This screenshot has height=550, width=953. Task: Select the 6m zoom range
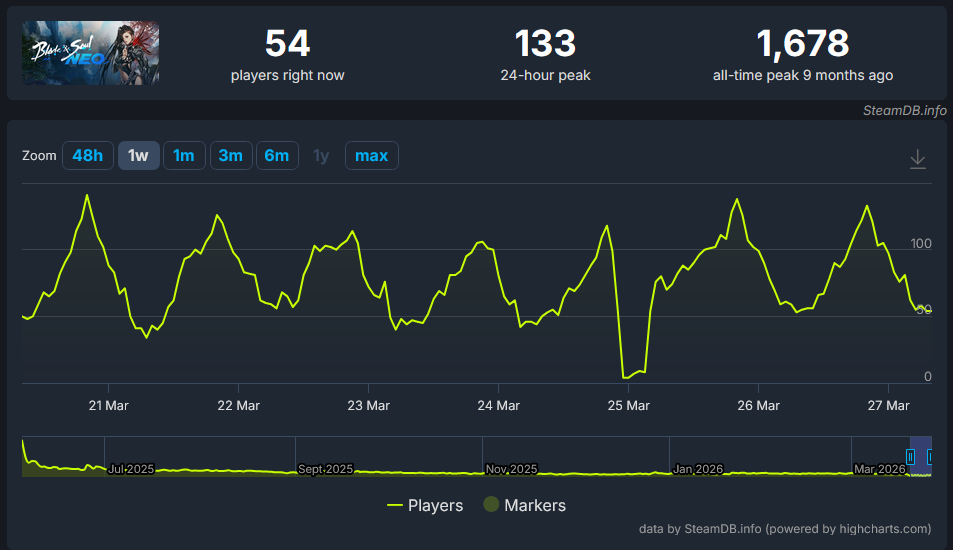[277, 156]
